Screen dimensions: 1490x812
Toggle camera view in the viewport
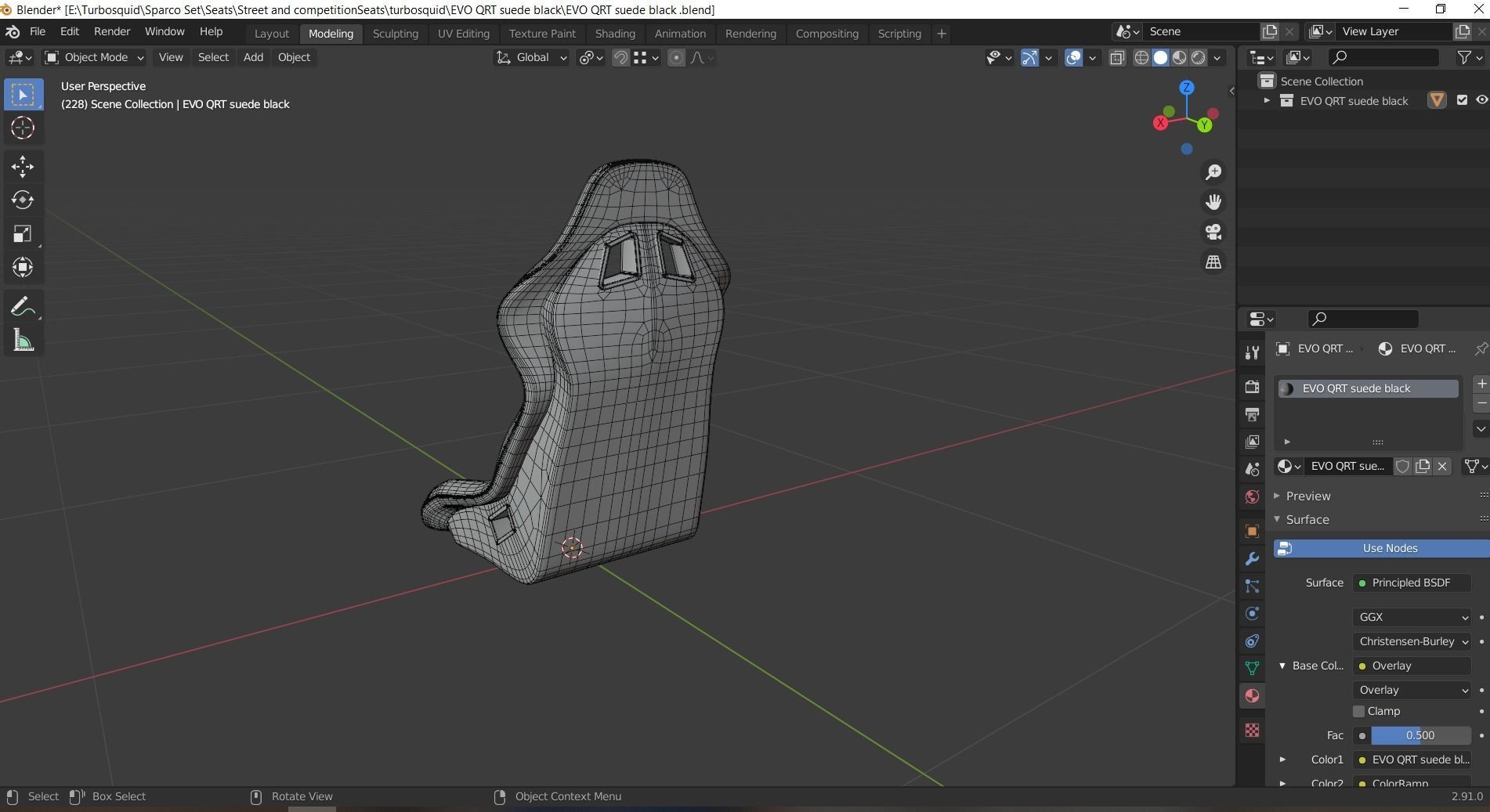(1213, 232)
